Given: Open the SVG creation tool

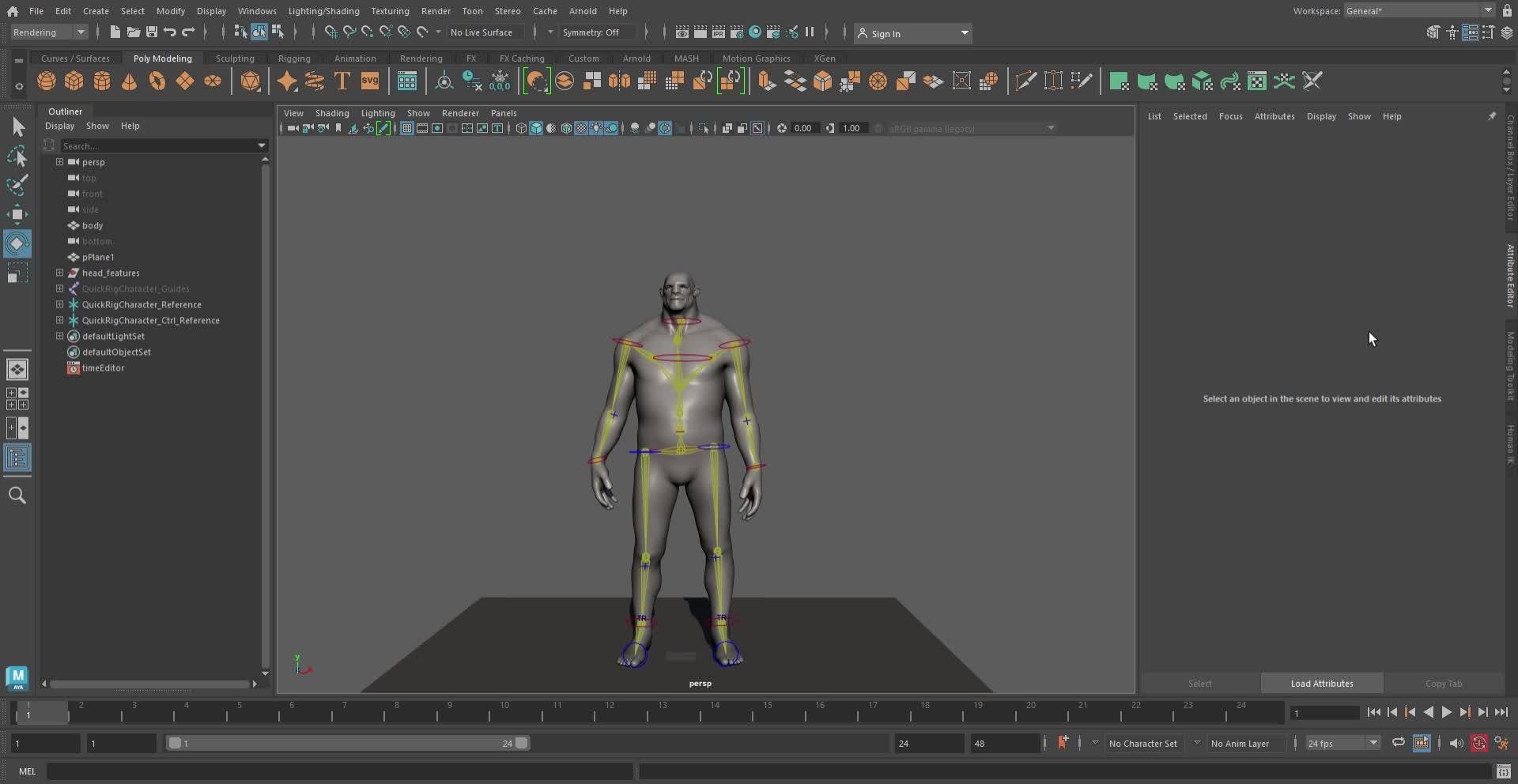Looking at the screenshot, I should click(x=370, y=81).
